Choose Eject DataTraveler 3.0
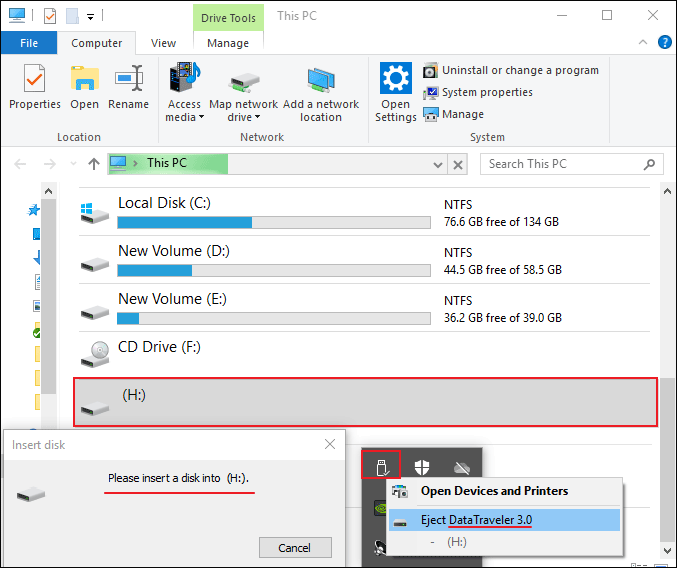 tap(504, 520)
